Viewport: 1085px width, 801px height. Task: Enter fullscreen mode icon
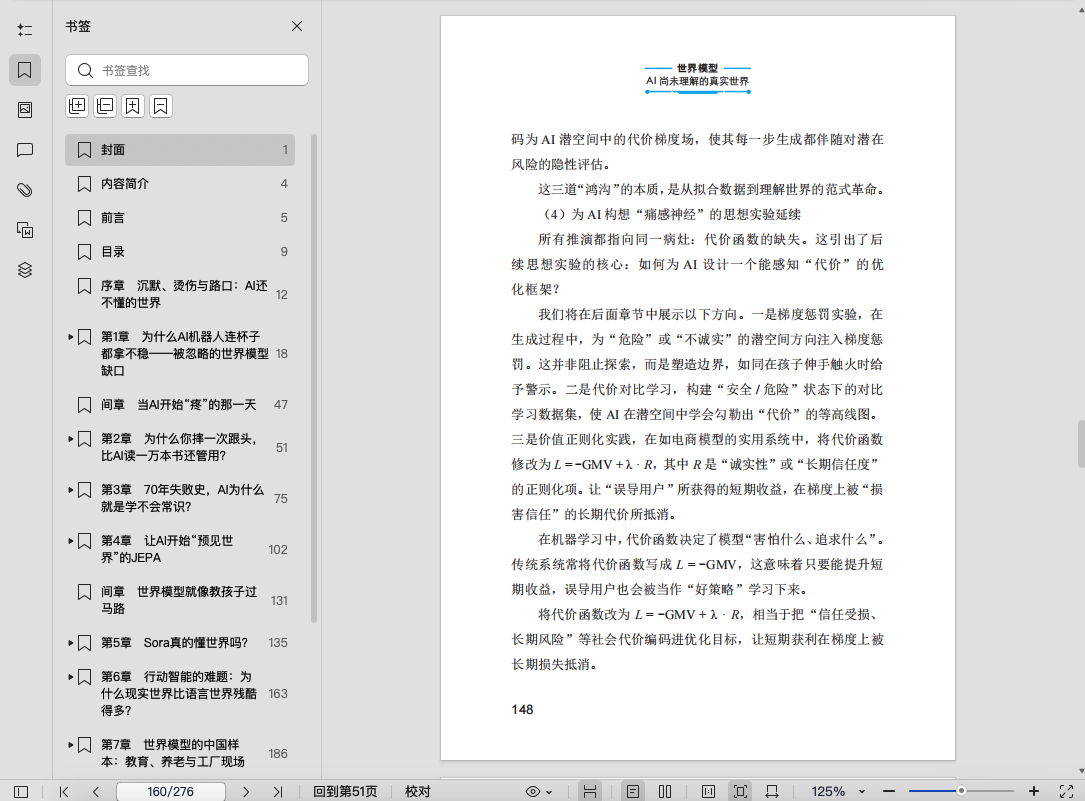tap(1066, 791)
